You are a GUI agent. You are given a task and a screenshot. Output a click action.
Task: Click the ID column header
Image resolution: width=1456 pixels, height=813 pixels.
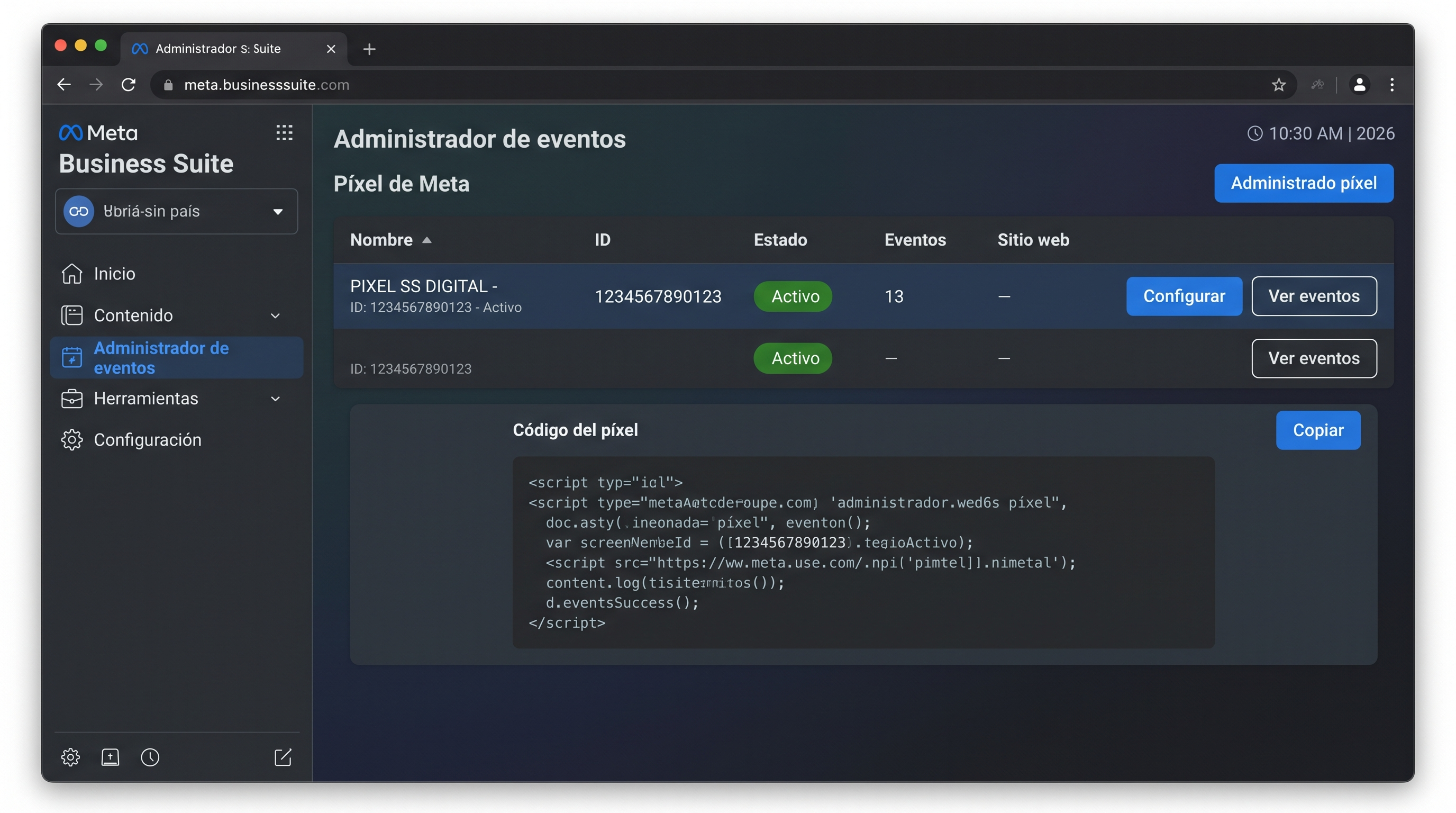point(603,240)
